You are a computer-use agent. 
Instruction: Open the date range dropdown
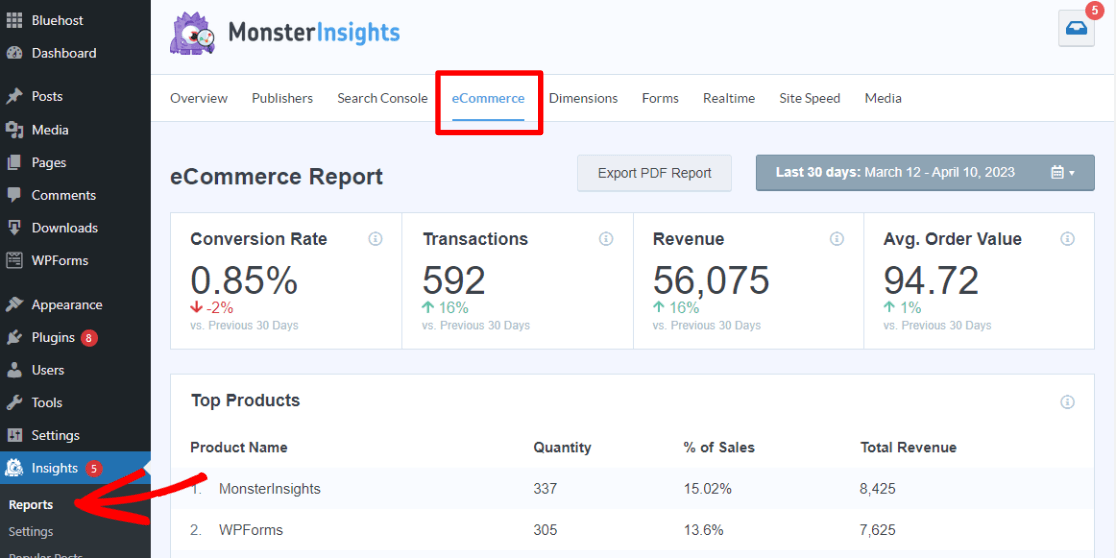(925, 172)
